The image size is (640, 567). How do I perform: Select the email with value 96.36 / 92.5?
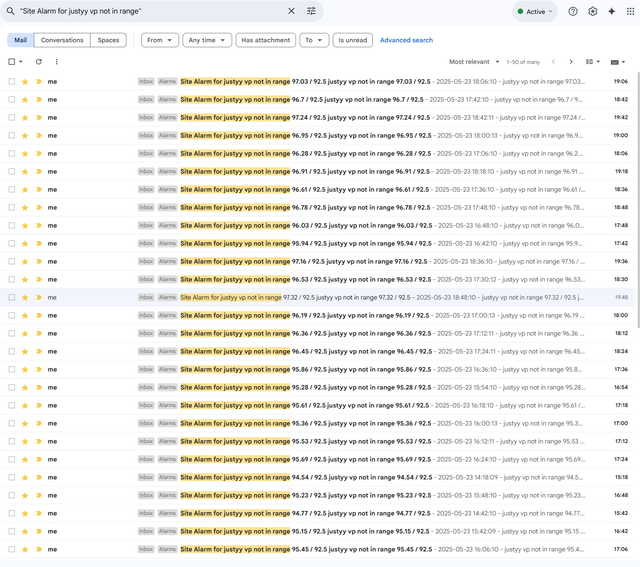tap(11, 334)
